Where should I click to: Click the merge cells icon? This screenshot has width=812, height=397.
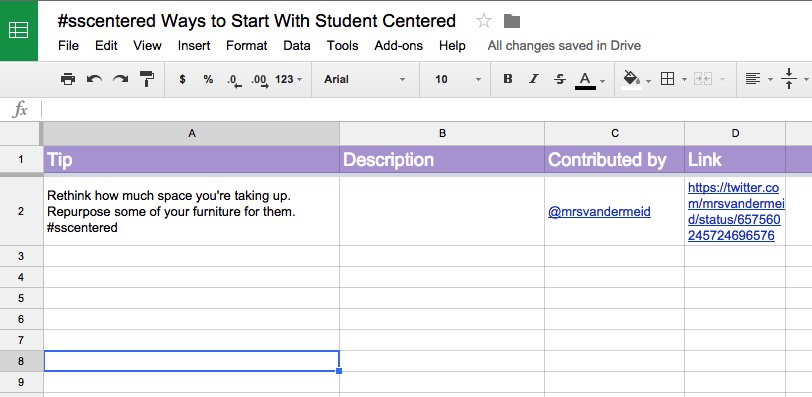[703, 79]
